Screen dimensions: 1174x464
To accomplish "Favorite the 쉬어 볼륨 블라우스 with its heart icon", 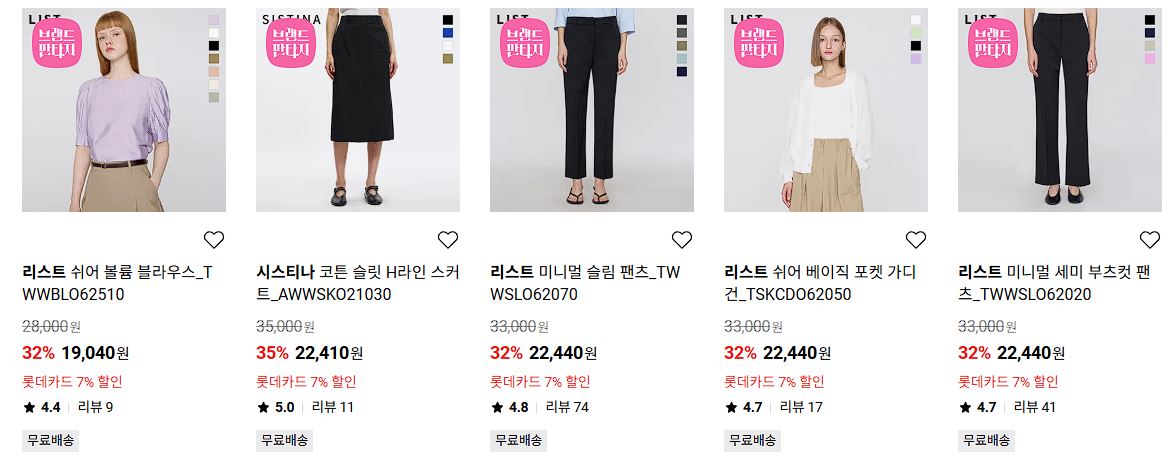I will tap(214, 239).
